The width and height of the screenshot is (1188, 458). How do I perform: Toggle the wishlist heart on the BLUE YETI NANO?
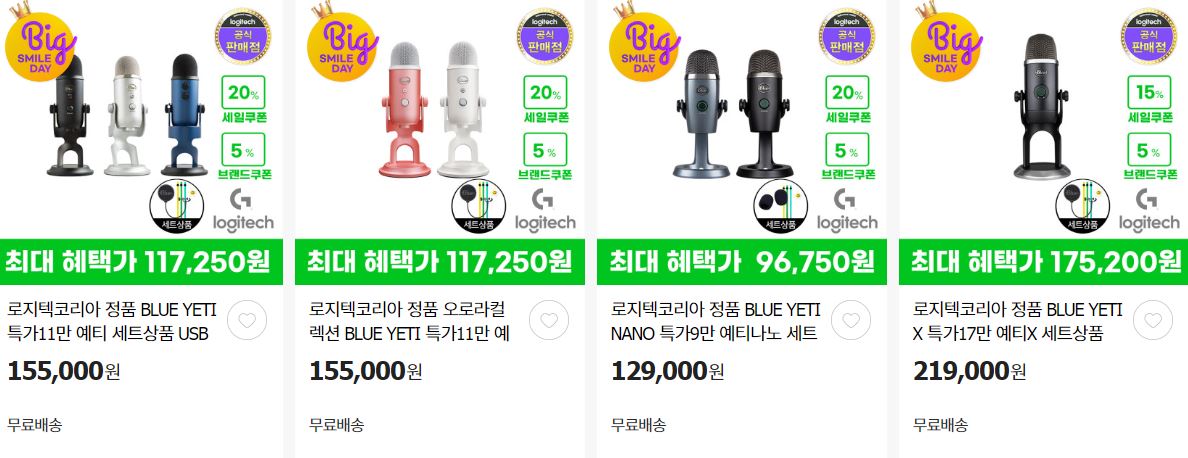851,320
